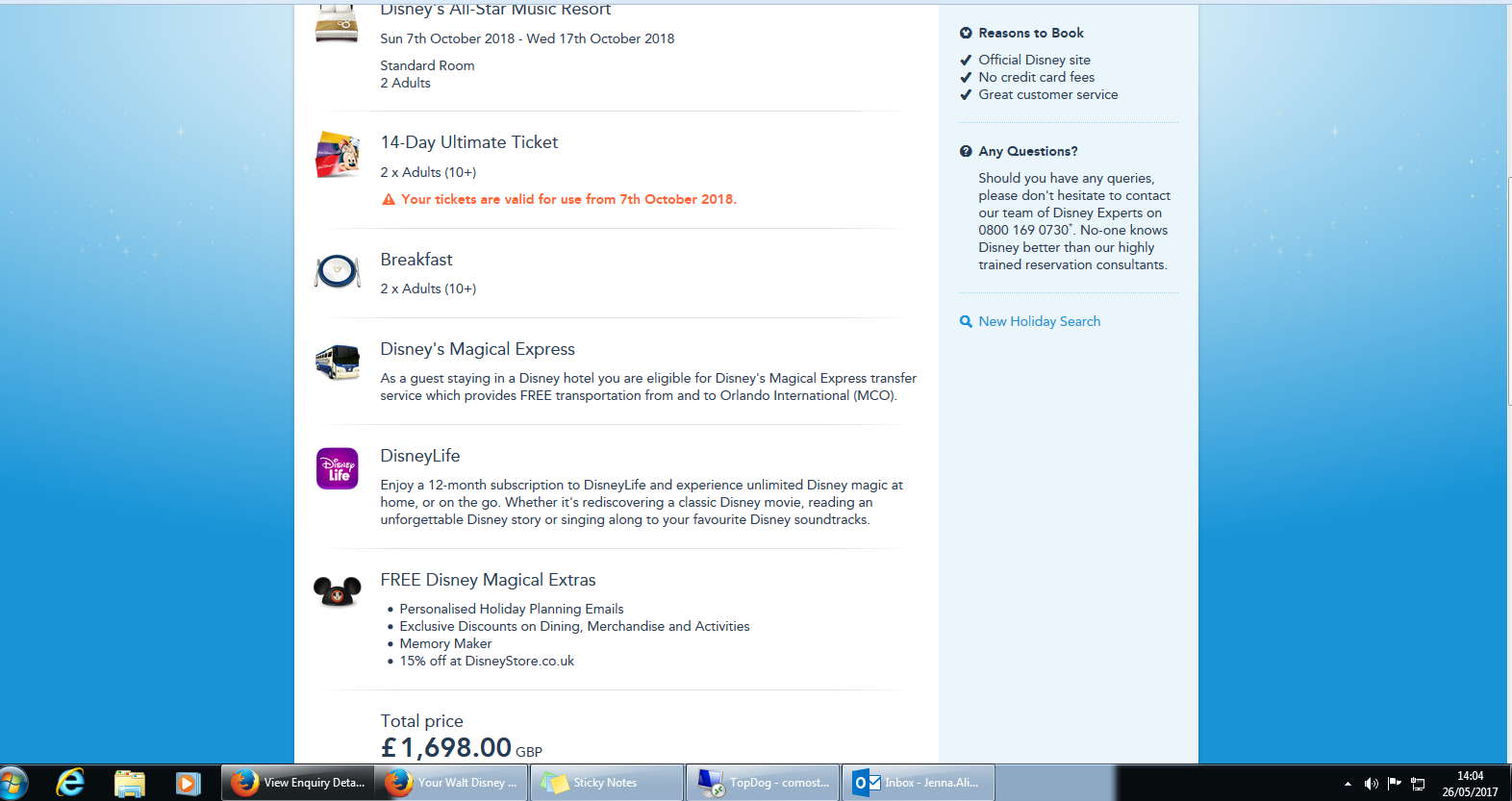Open the Action Center flag icon

pos(1395,784)
